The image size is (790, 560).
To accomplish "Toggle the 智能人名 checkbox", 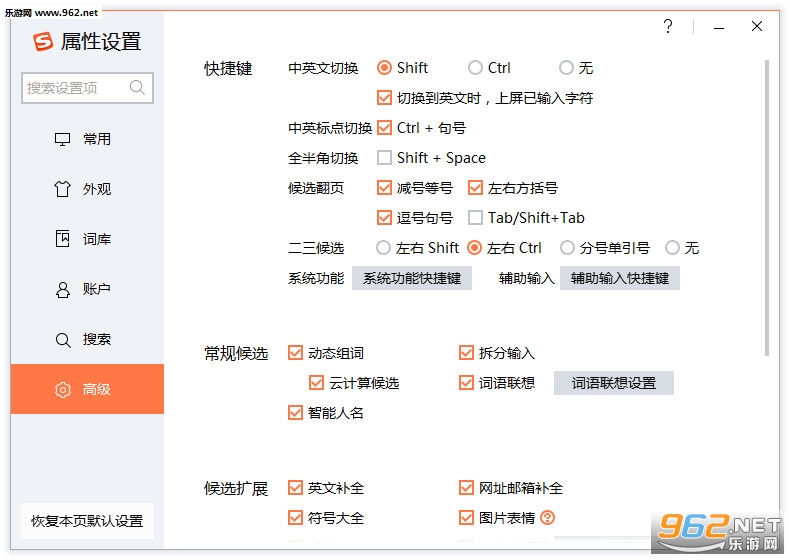I will click(x=295, y=413).
